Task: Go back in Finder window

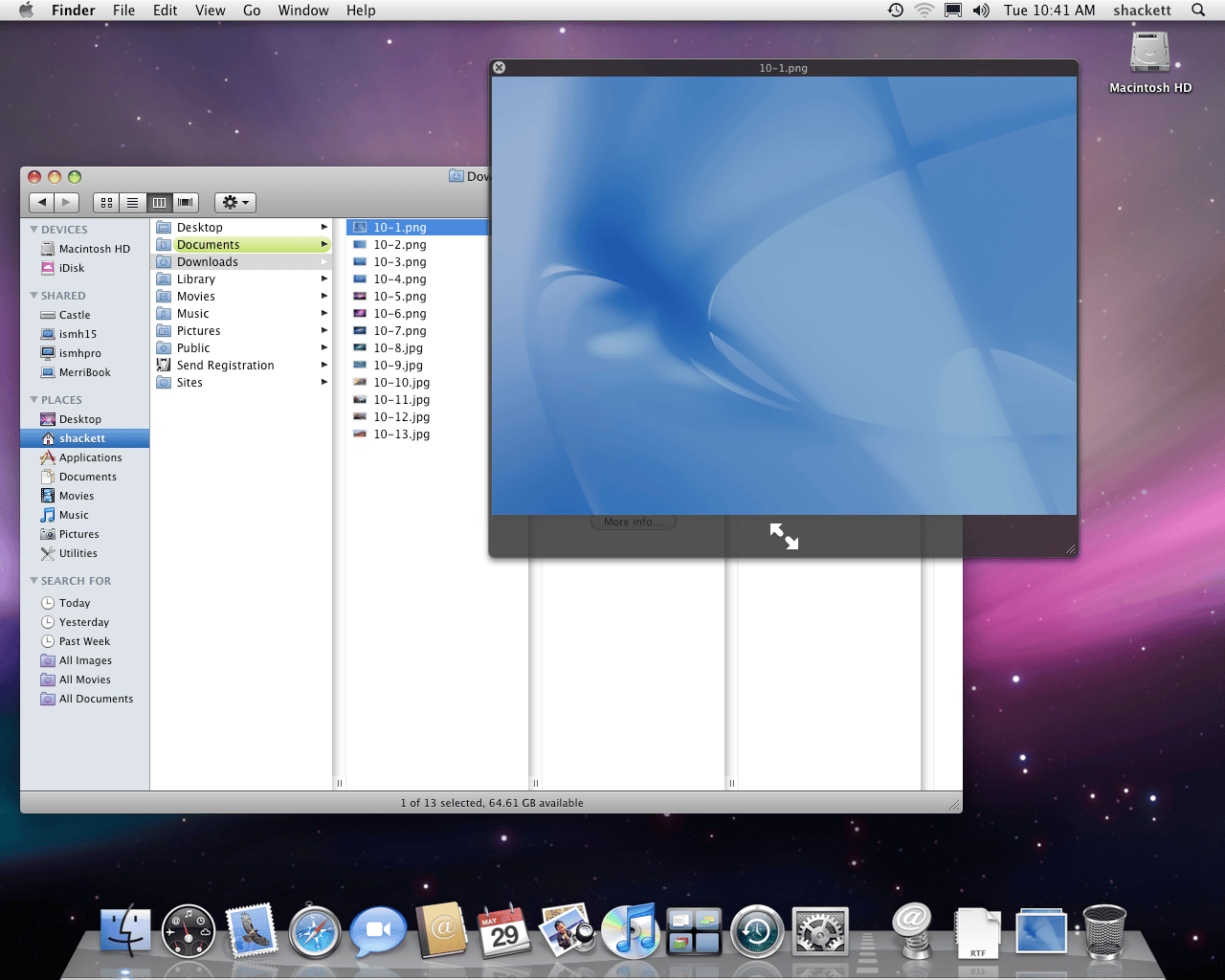Action: click(41, 202)
